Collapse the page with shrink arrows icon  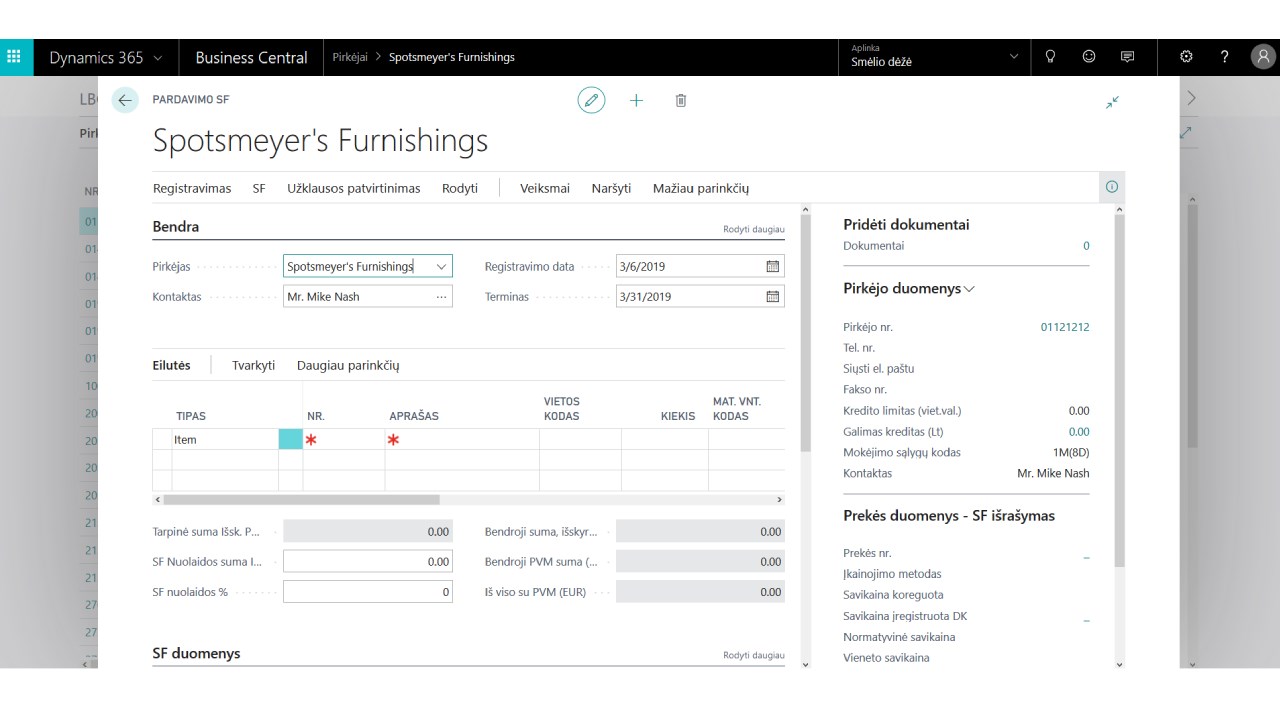[1112, 102]
